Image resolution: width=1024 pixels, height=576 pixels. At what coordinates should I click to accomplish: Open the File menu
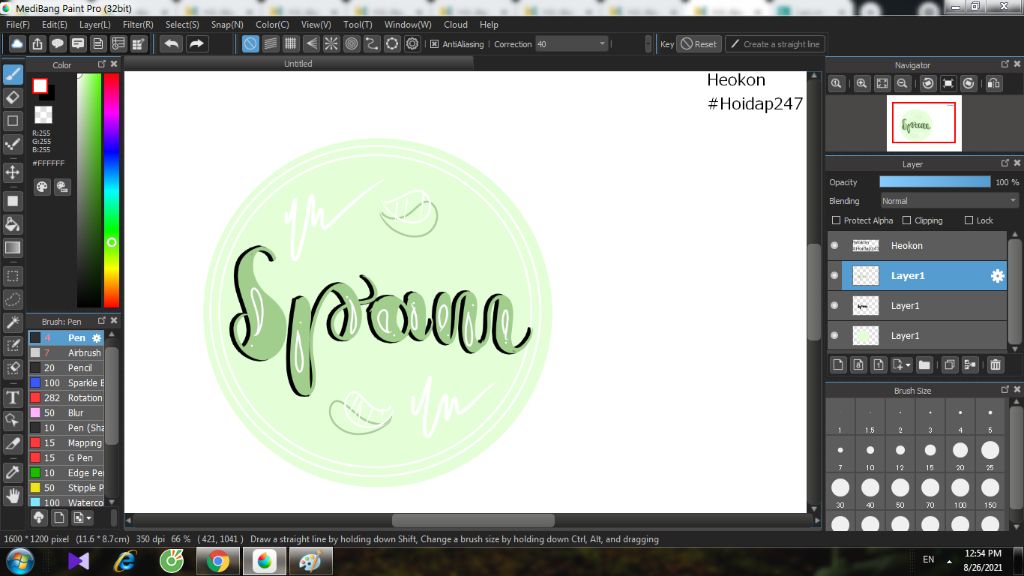pyautogui.click(x=18, y=24)
